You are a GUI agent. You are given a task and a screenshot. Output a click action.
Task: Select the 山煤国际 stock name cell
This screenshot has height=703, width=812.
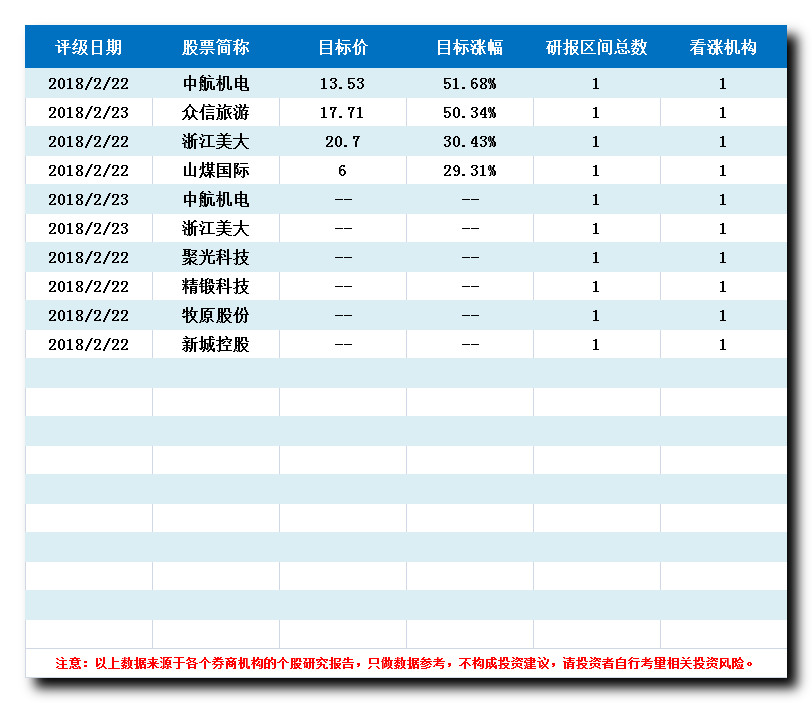[x=215, y=170]
